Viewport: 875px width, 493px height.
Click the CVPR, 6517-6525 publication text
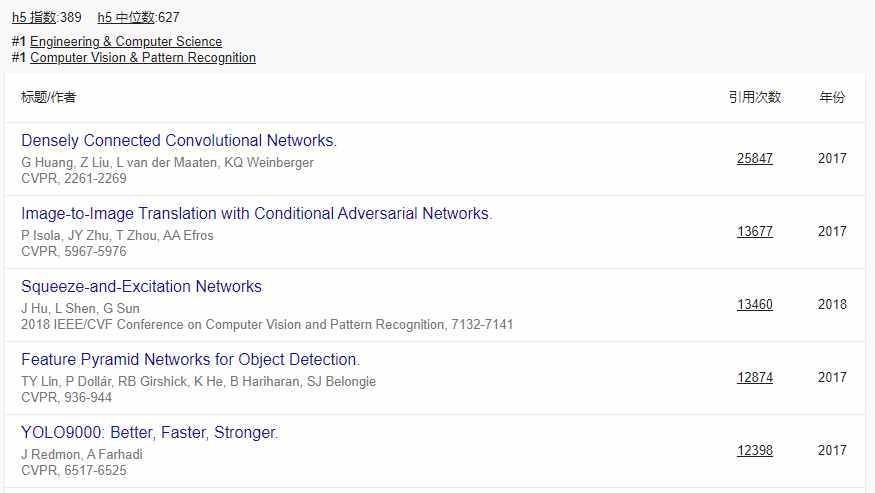(74, 470)
